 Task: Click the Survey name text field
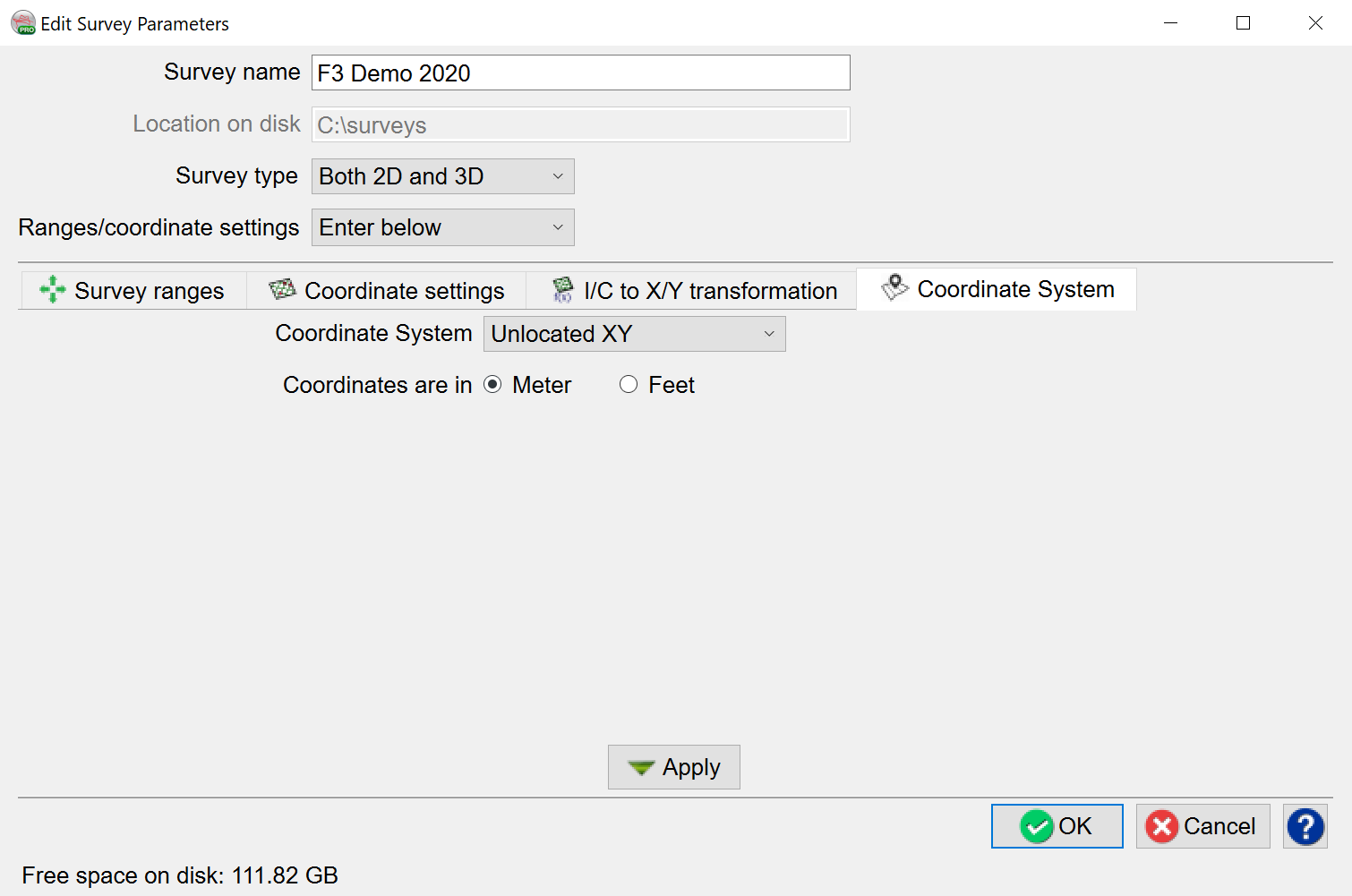tap(580, 73)
